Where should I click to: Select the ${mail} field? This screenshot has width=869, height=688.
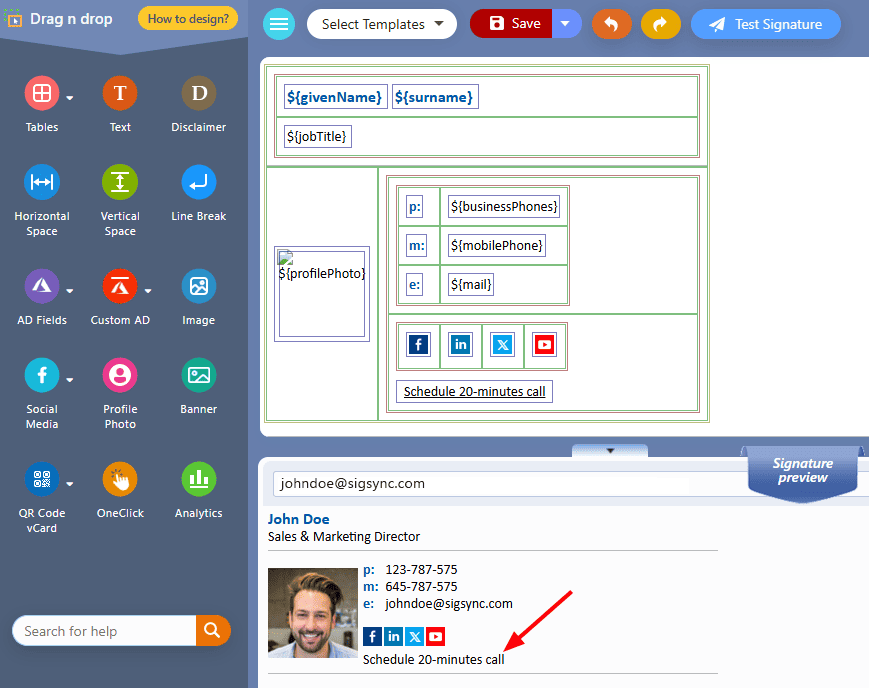[x=471, y=284]
